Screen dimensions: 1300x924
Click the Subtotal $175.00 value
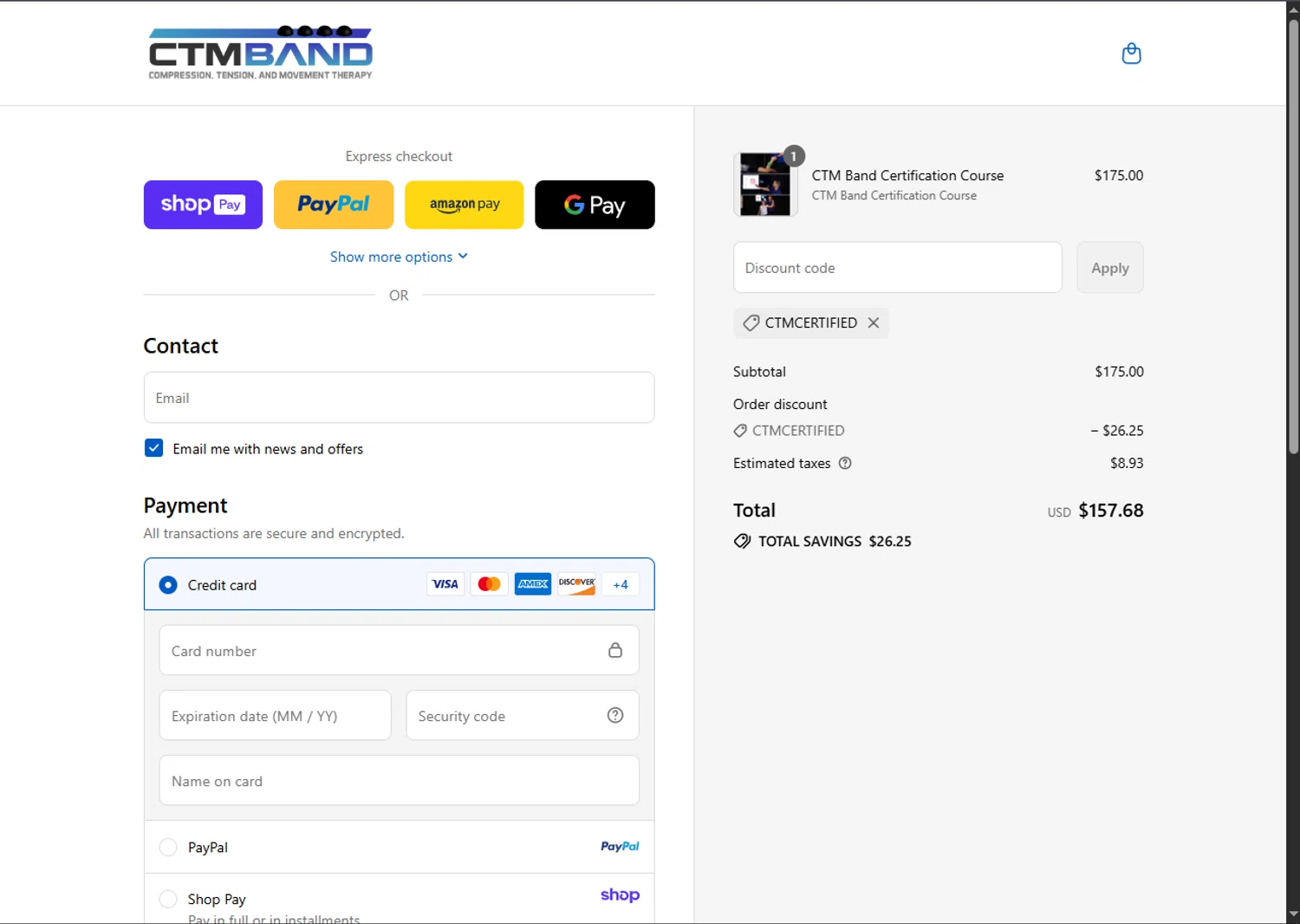1119,372
